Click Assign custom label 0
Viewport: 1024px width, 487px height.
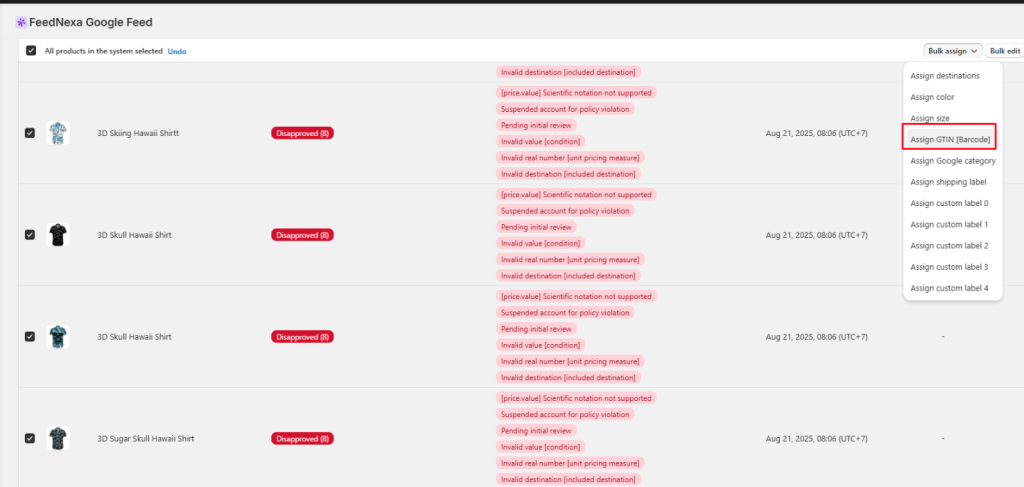tap(949, 203)
